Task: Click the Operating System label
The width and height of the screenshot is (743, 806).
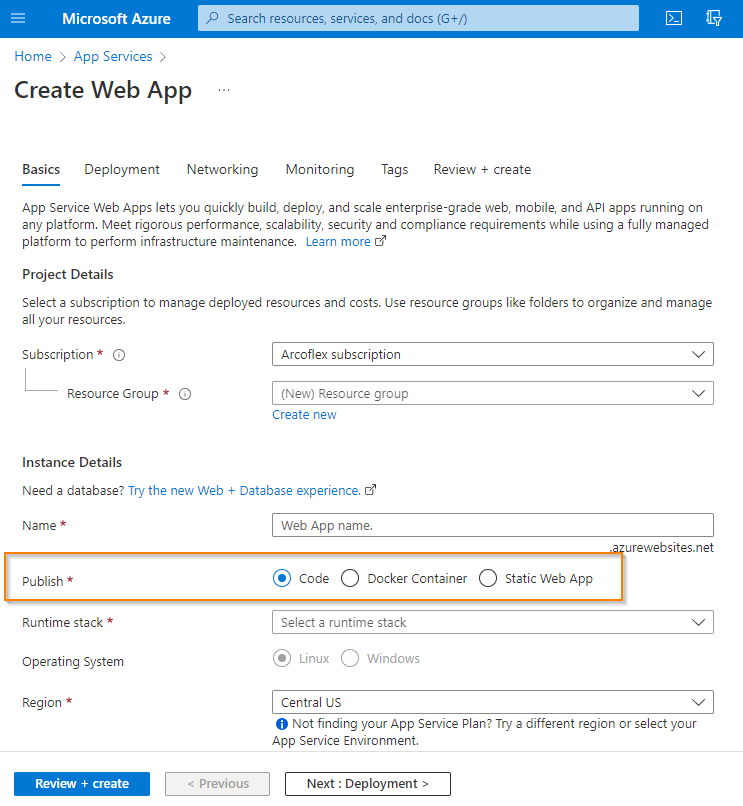Action: (73, 662)
